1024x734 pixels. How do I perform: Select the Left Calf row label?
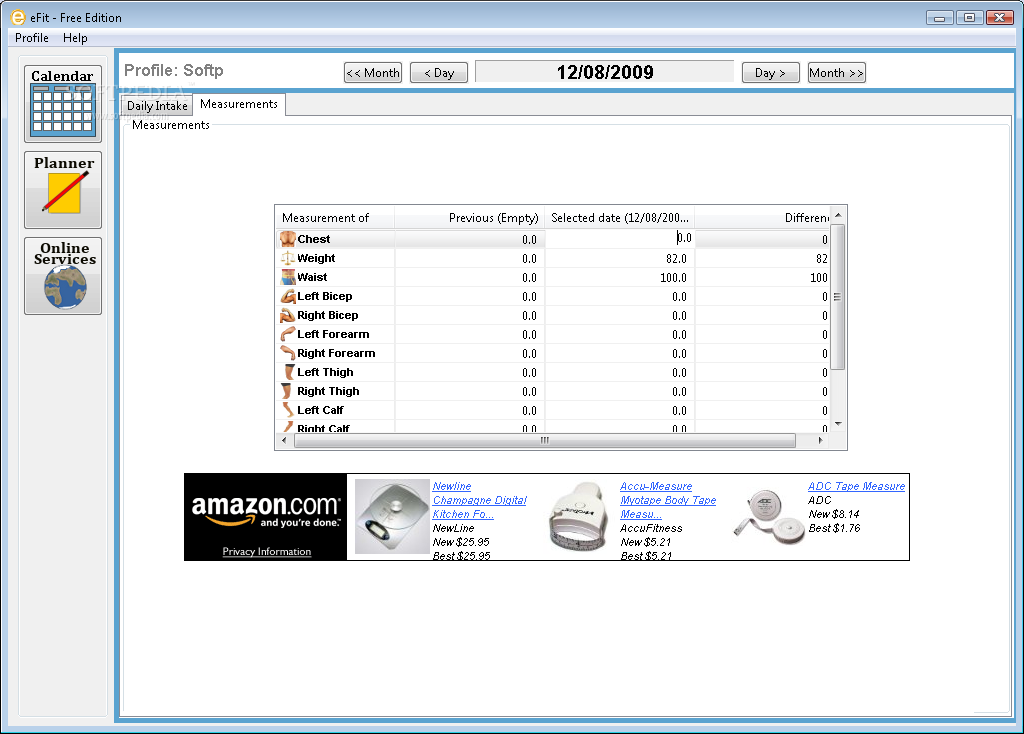320,409
